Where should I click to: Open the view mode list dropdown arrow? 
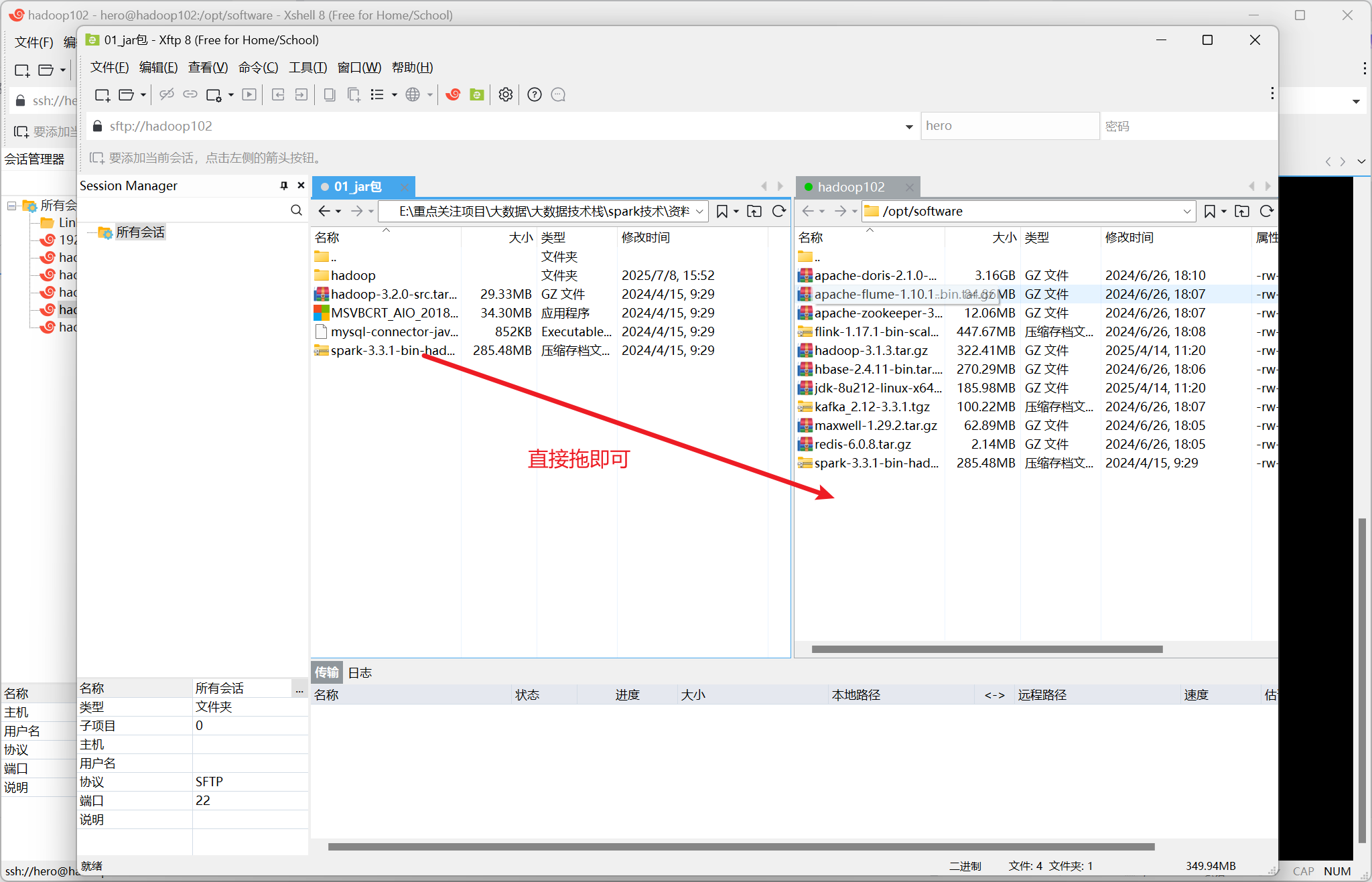(x=395, y=94)
